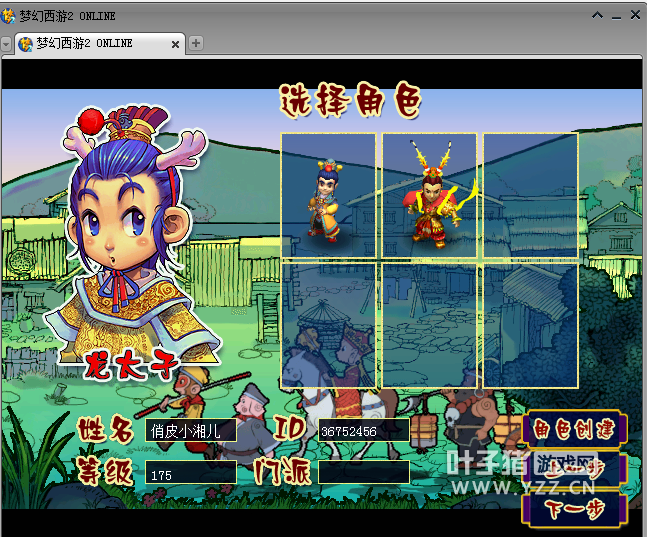Viewport: 647px width, 537px height.
Task: Choose the empty top-right character slot
Action: click(x=530, y=196)
